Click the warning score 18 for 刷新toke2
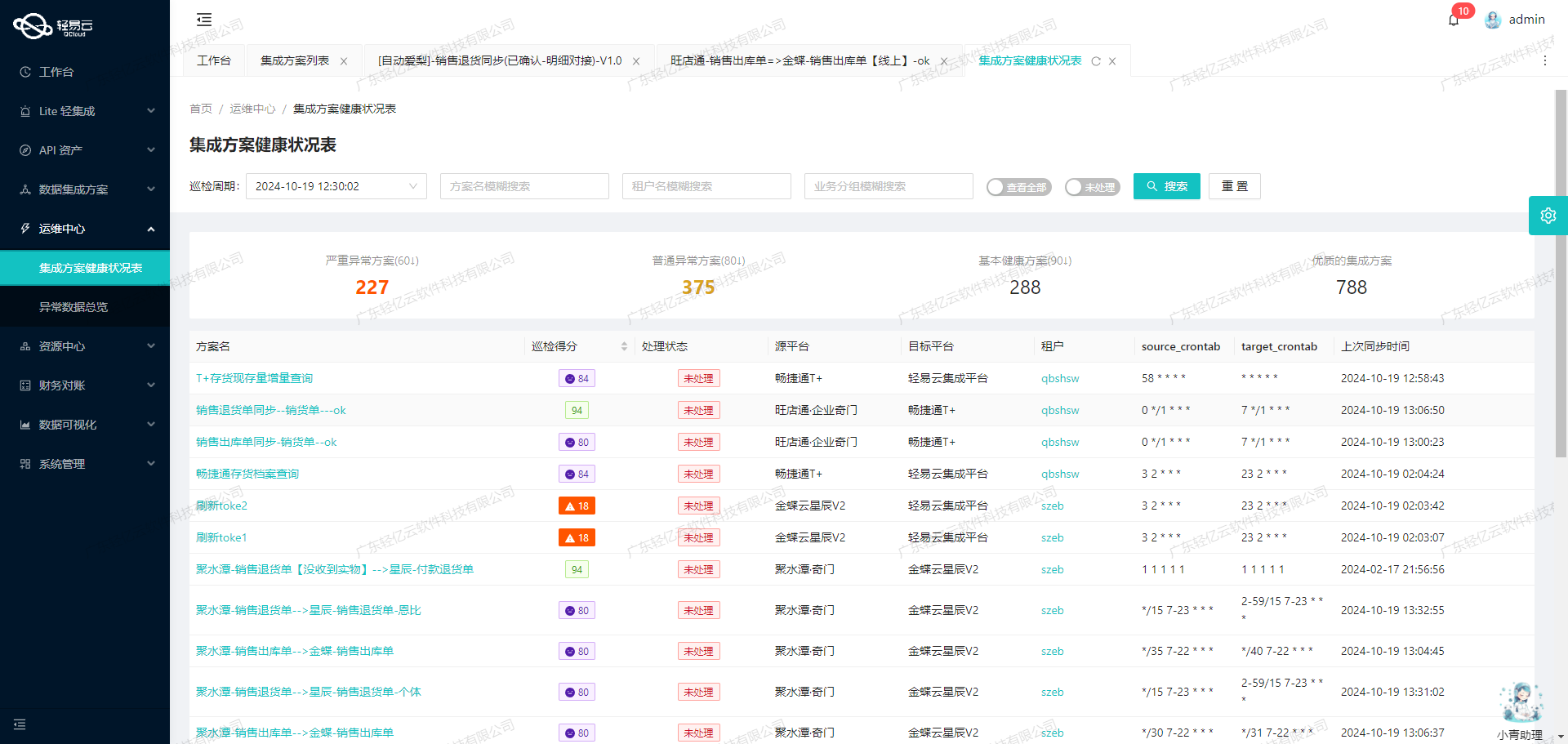Image resolution: width=1568 pixels, height=744 pixels. pos(577,506)
